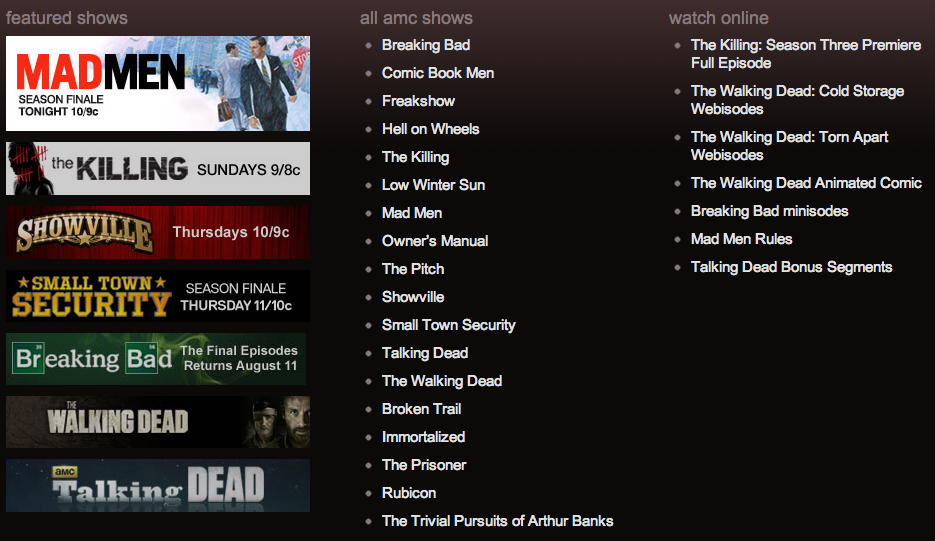This screenshot has width=935, height=541.
Task: Visit the Hell on Wheels show page
Action: click(x=431, y=129)
